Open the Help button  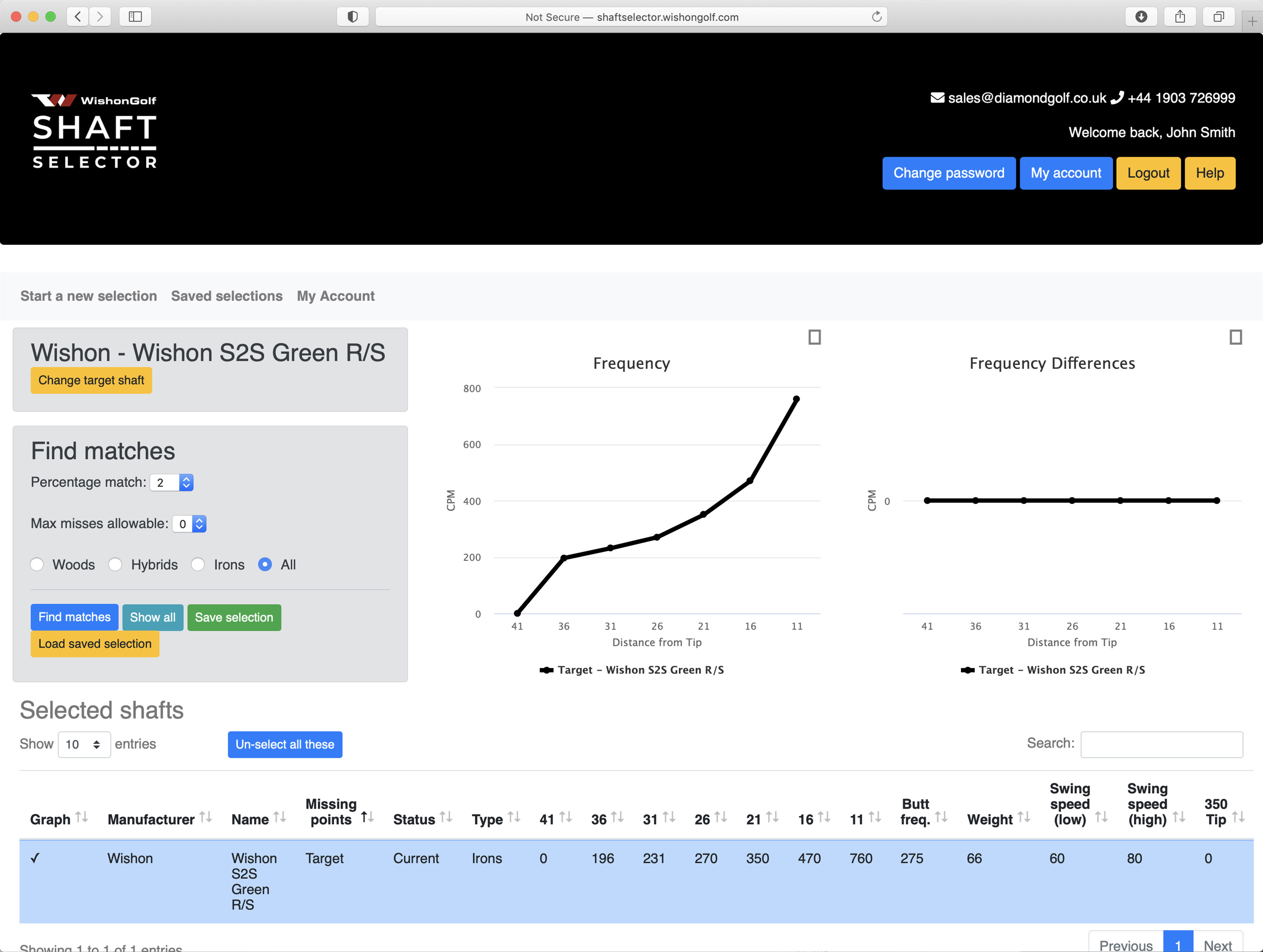[1210, 173]
